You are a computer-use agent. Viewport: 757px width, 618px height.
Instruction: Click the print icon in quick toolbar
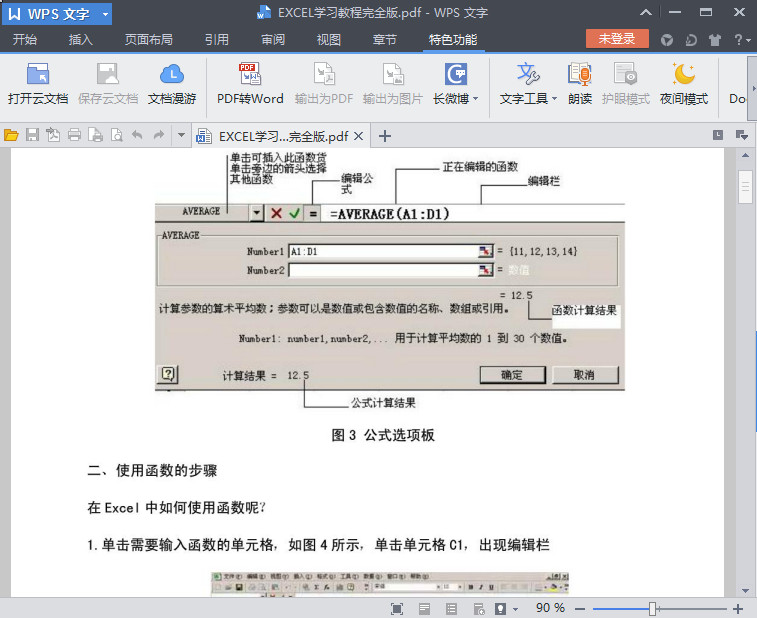click(74, 135)
